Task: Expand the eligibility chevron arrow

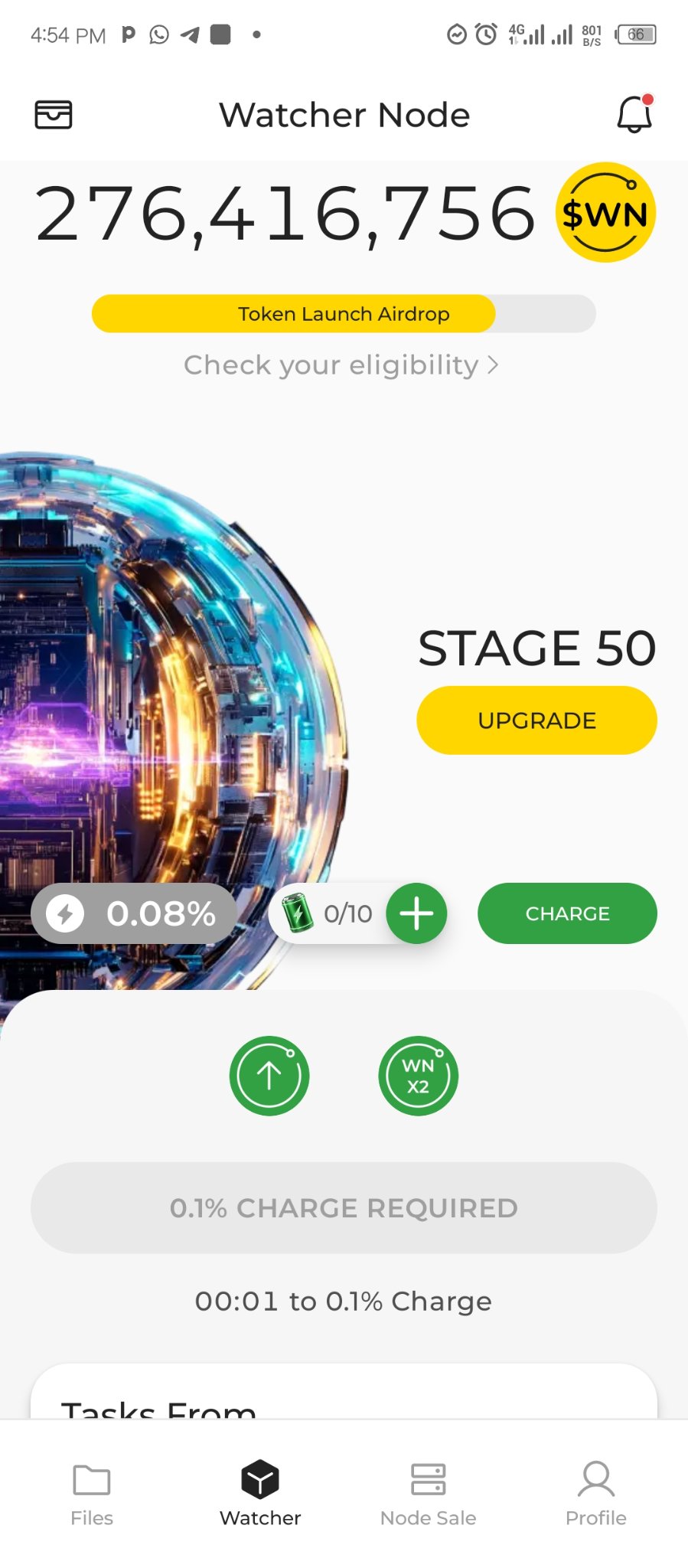Action: (x=493, y=365)
